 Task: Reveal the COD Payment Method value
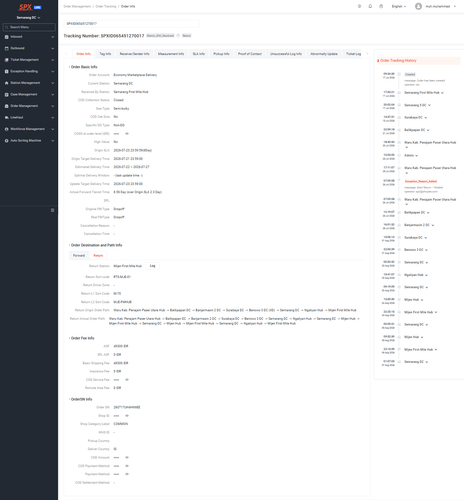coord(127,466)
